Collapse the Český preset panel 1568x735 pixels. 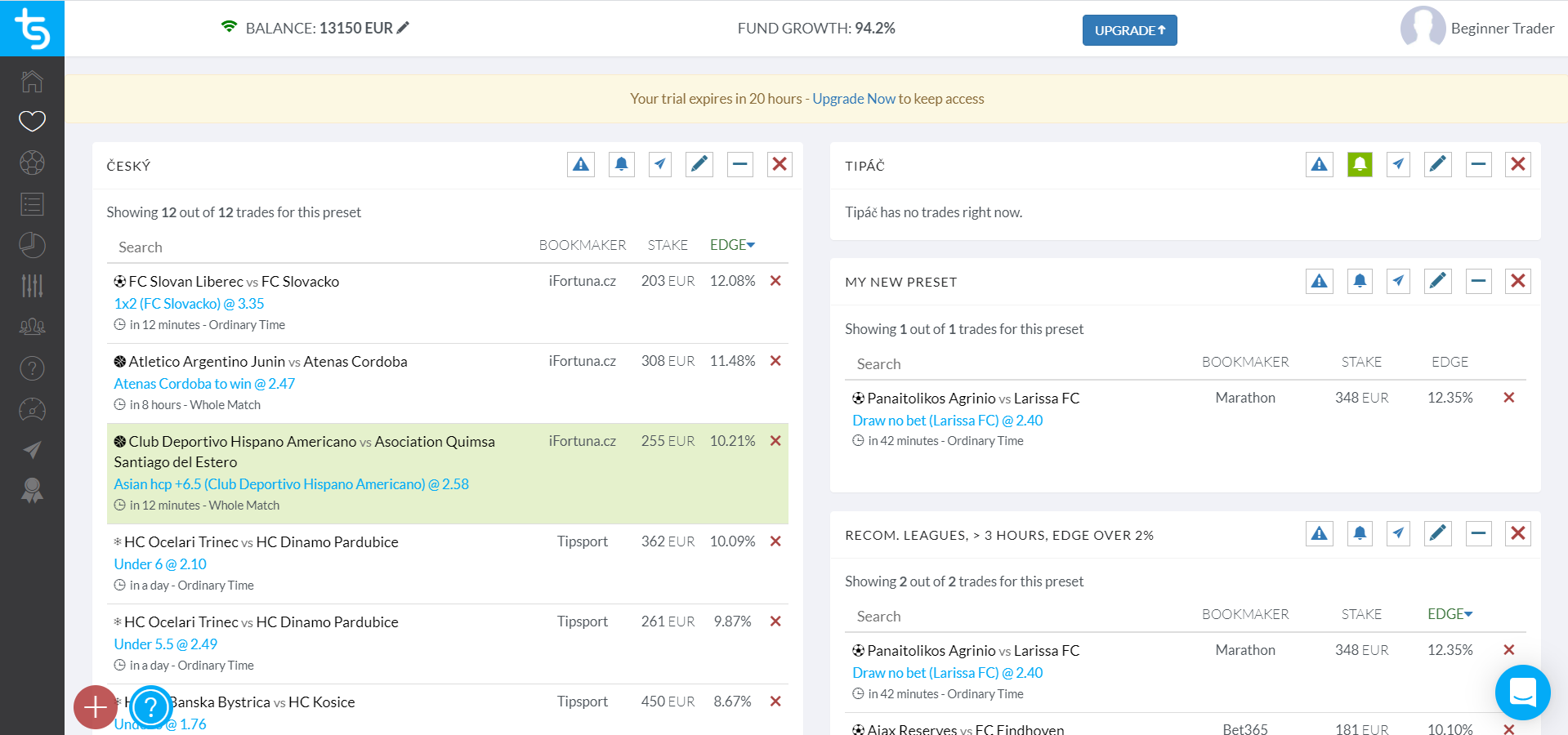739,165
